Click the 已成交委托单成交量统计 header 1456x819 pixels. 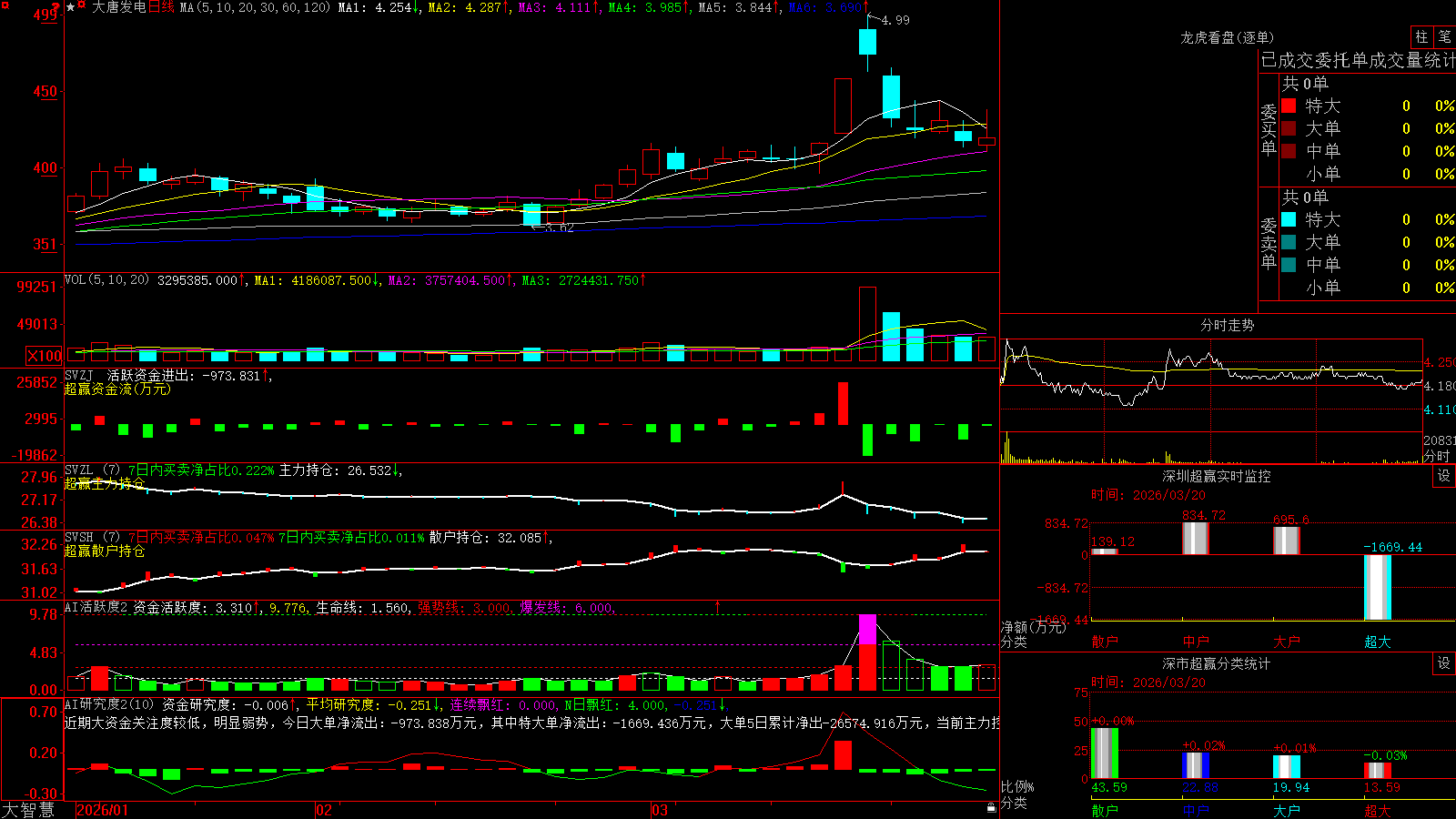tap(1358, 60)
